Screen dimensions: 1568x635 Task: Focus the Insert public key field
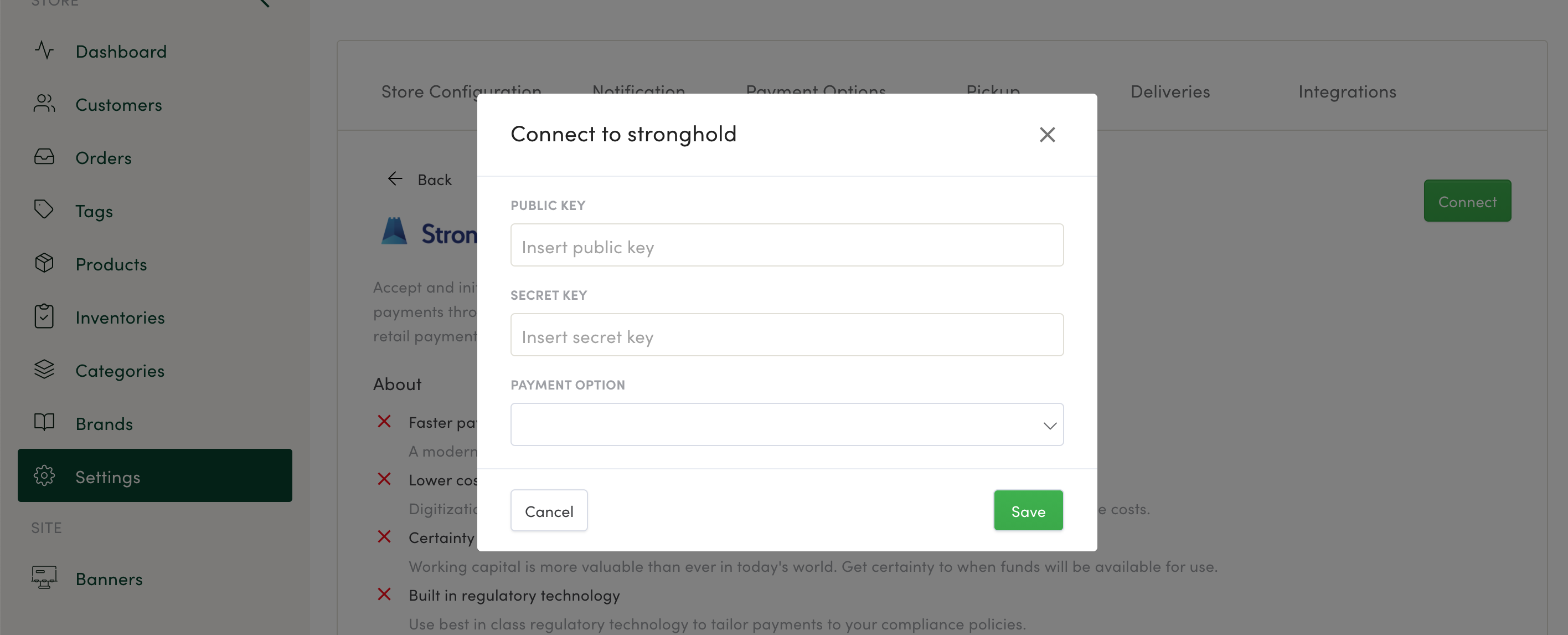(x=786, y=245)
